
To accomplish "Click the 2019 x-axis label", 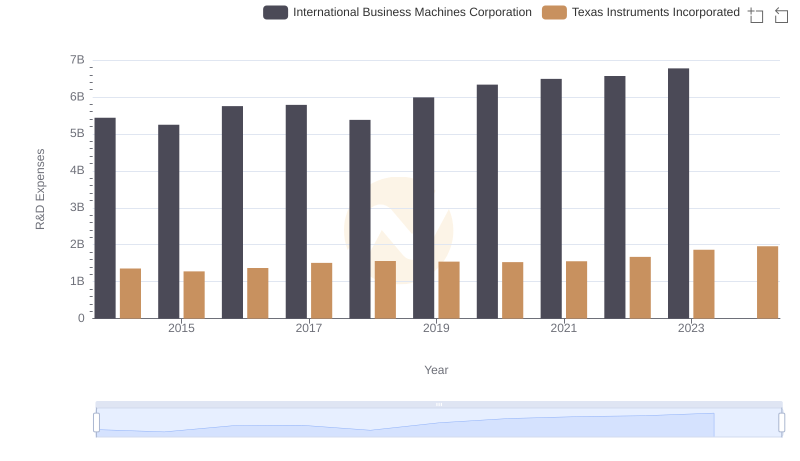I will tap(436, 328).
